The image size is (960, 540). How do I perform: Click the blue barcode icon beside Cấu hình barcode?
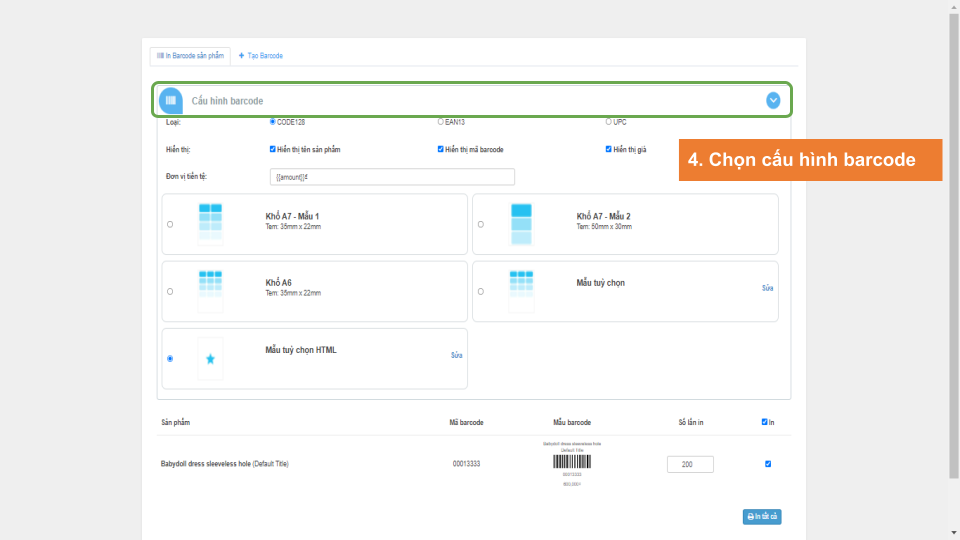(x=171, y=100)
